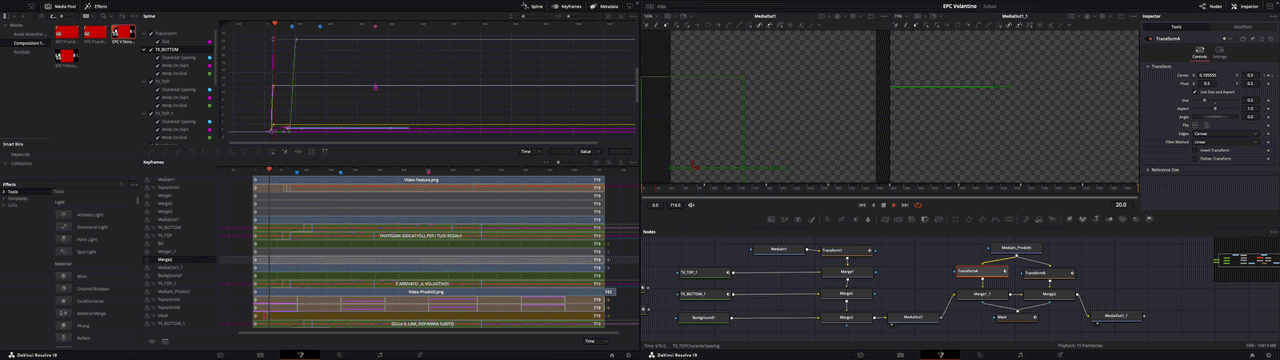Image resolution: width=1280 pixels, height=360 pixels.
Task: Collapse the Master bin folder
Action: pos(6,26)
